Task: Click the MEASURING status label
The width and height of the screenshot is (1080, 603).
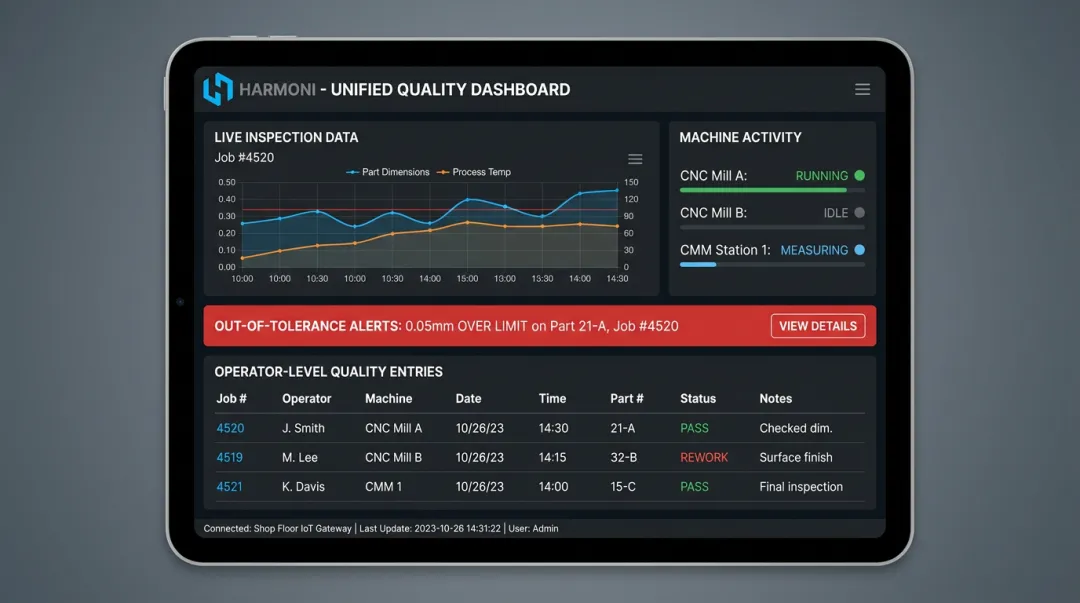Action: 814,250
